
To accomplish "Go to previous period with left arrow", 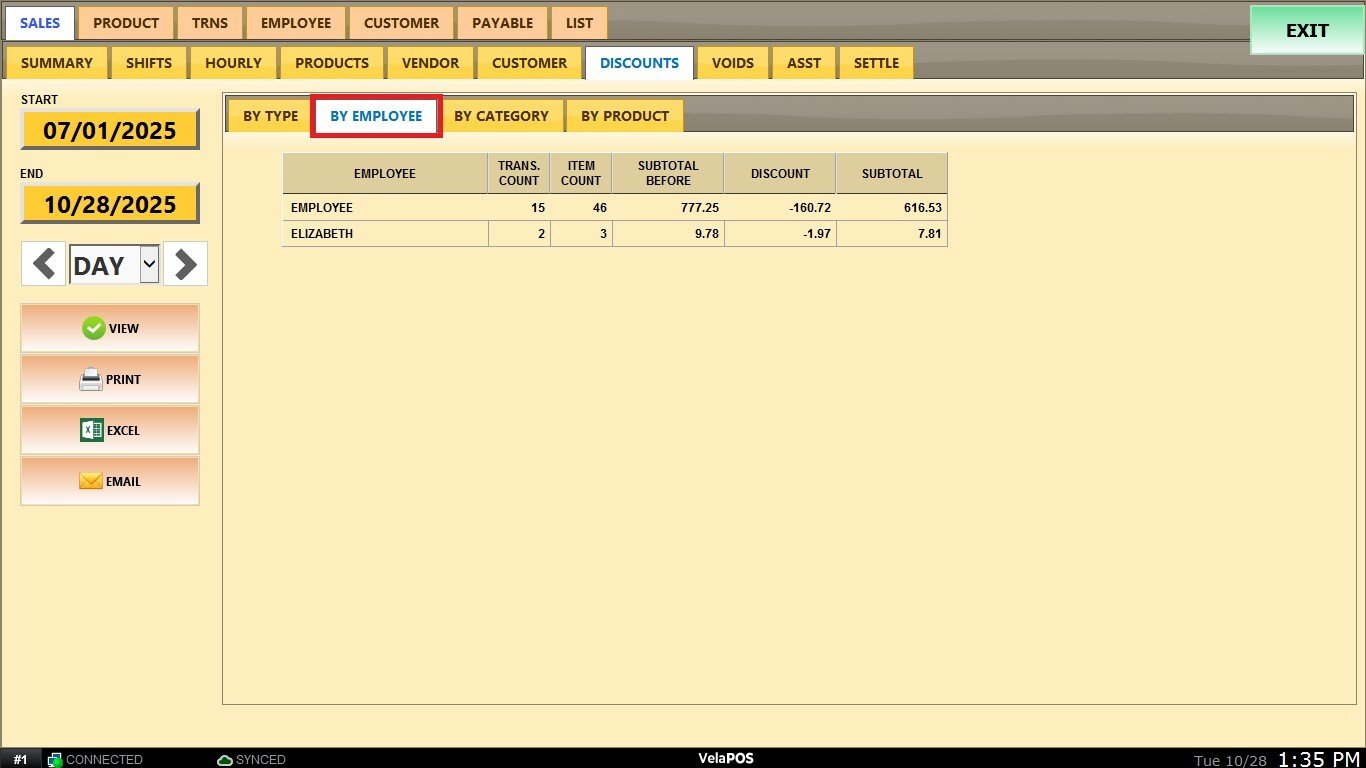I will tap(43, 265).
